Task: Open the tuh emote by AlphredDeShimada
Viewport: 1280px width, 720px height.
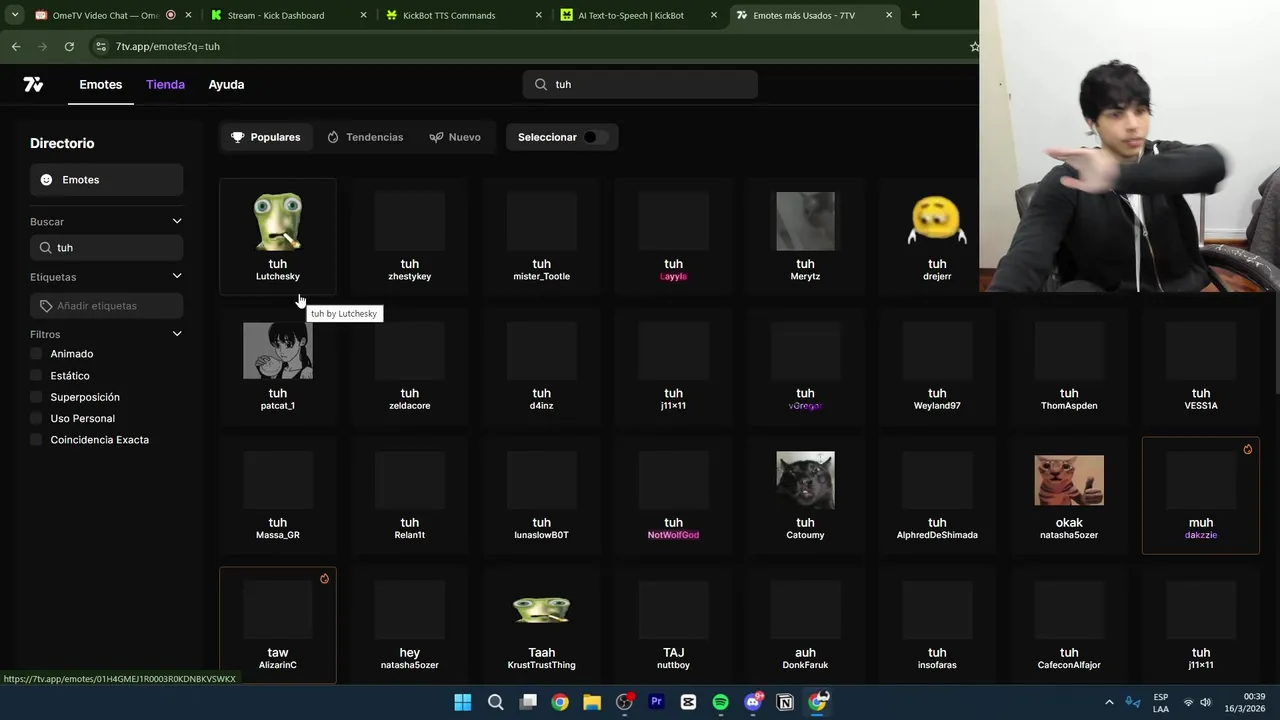Action: pos(937,495)
